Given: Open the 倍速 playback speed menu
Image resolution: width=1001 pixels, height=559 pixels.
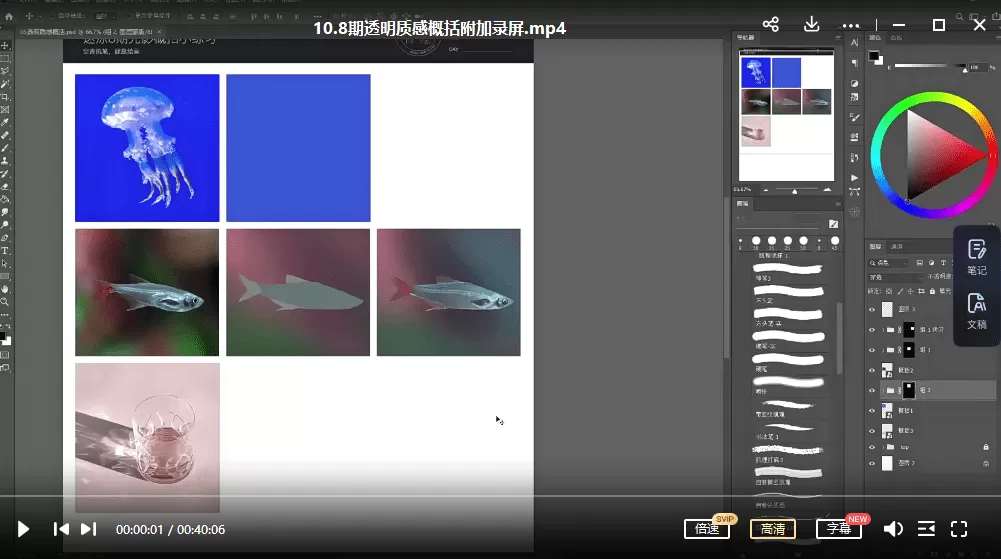Looking at the screenshot, I should click(x=706, y=529).
